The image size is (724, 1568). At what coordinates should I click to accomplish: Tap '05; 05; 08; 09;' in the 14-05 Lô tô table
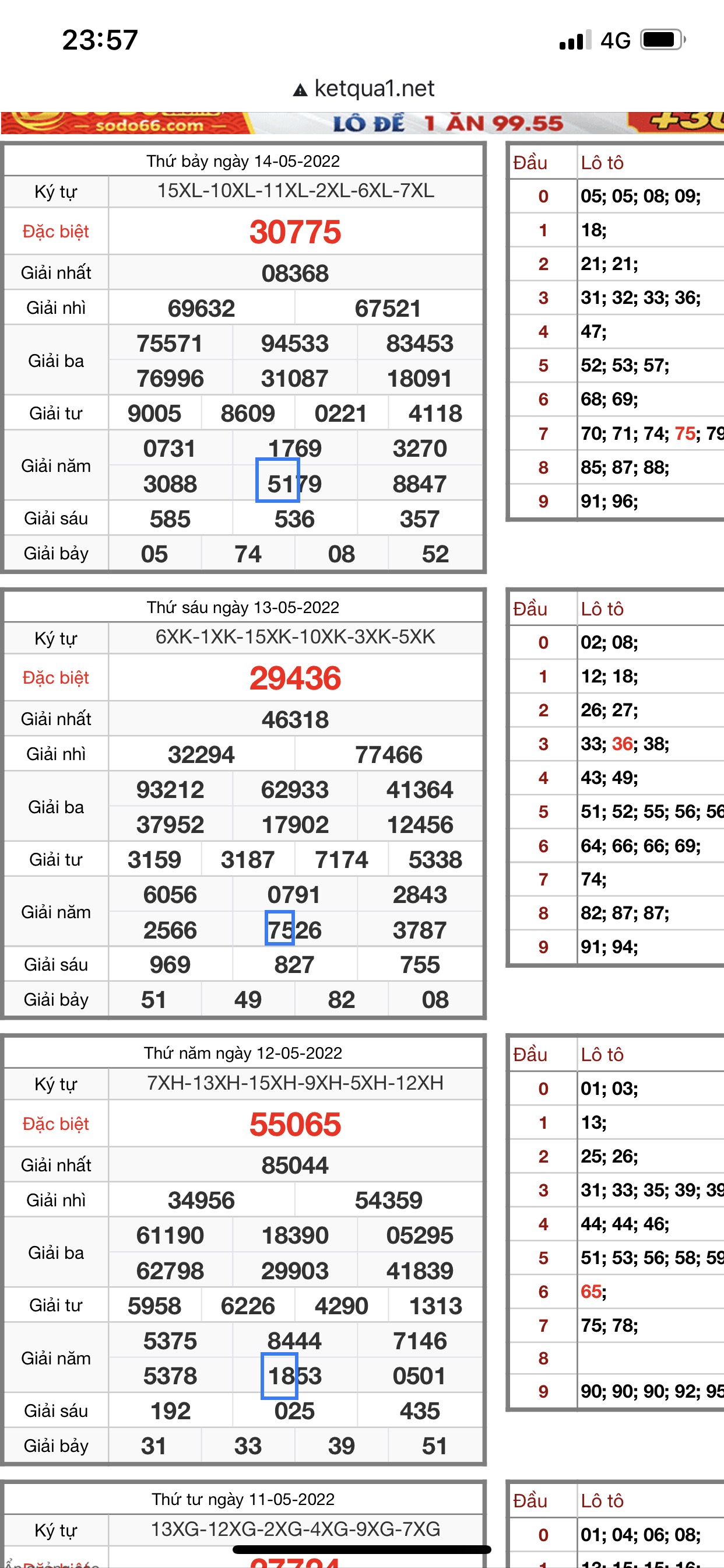click(641, 196)
